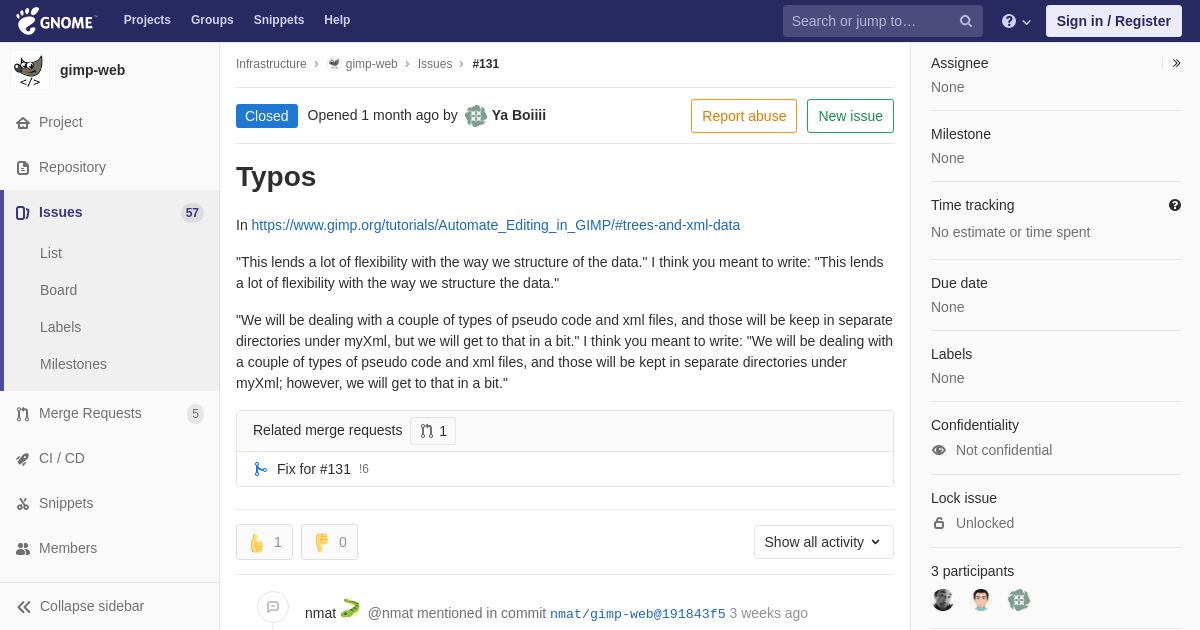Collapse sidebar double chevron icon
This screenshot has height=630, width=1200.
24,607
